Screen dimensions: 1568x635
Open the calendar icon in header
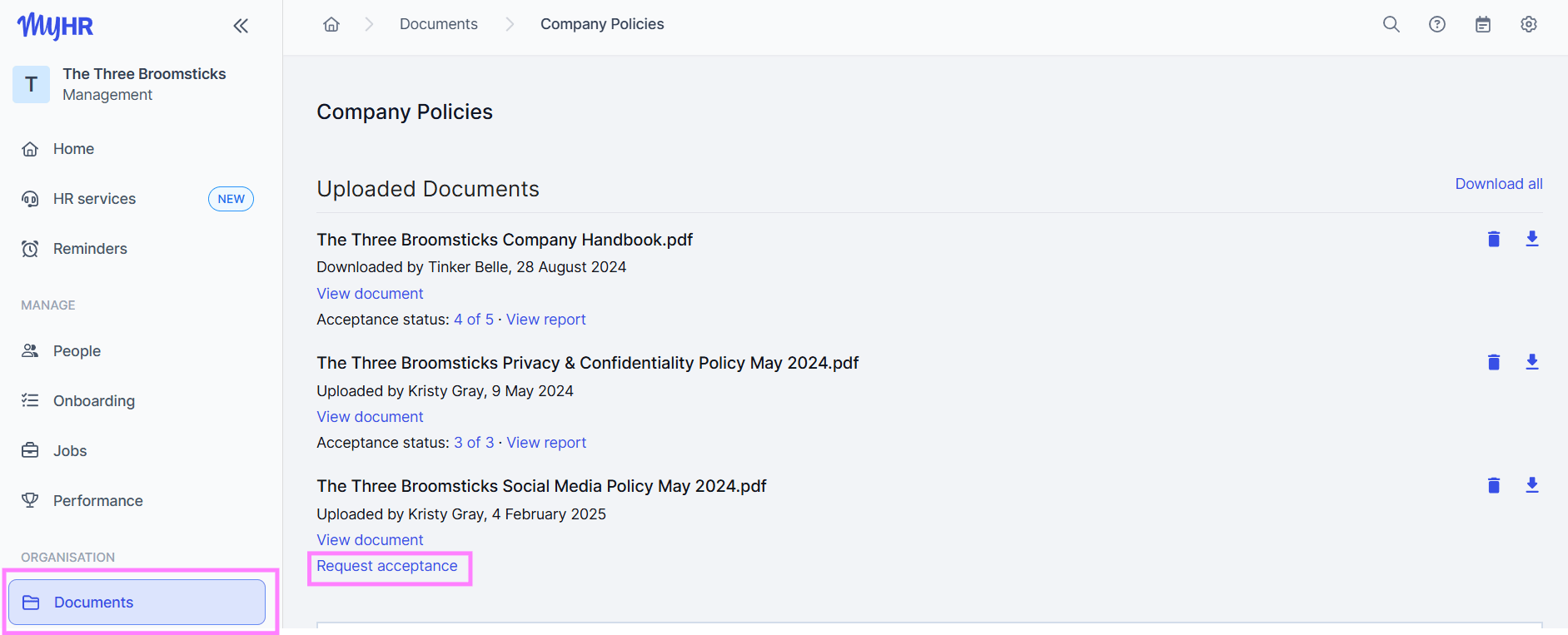(1482, 24)
